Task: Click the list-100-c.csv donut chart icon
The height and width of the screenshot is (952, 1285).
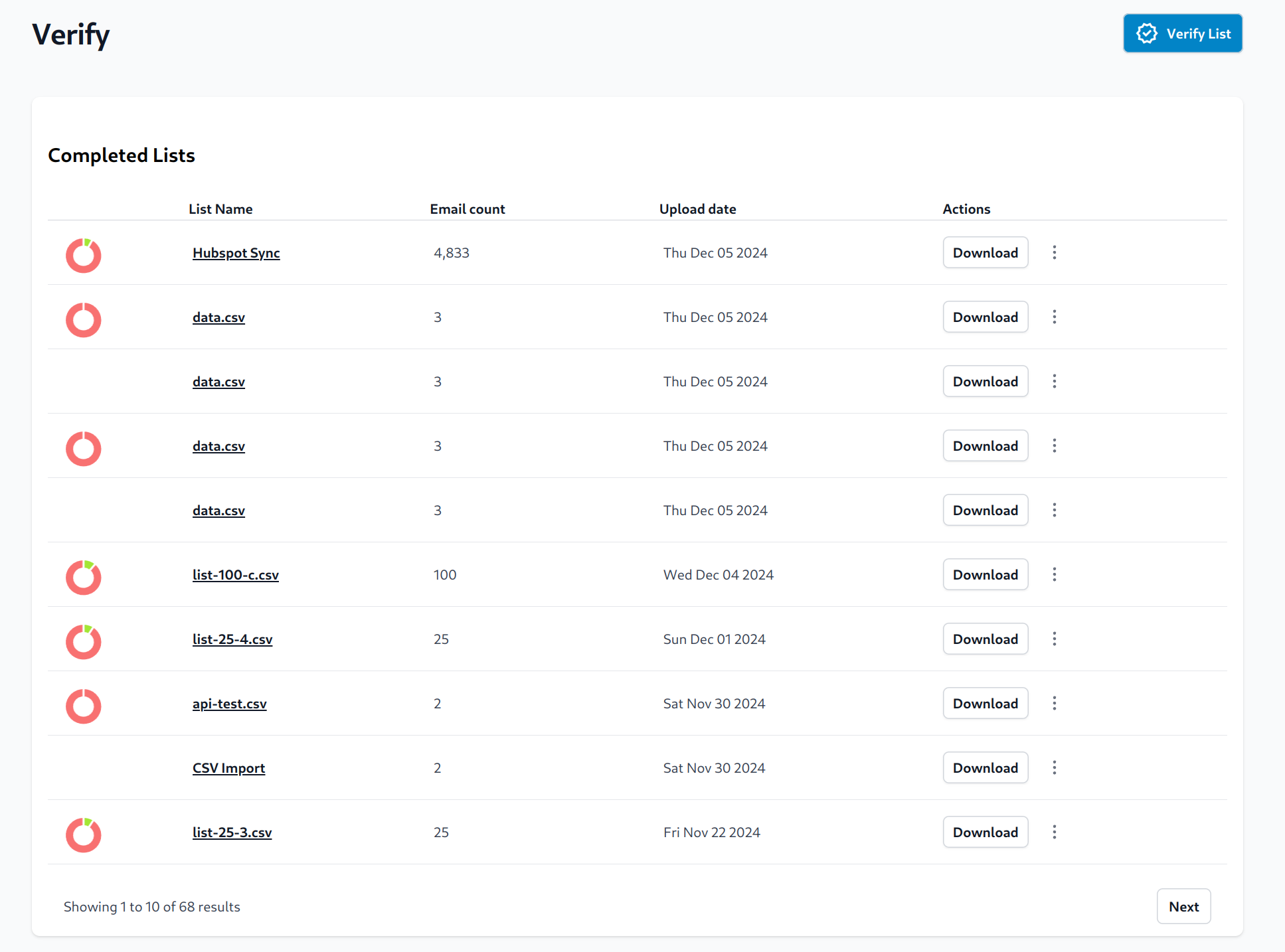Action: (83, 577)
